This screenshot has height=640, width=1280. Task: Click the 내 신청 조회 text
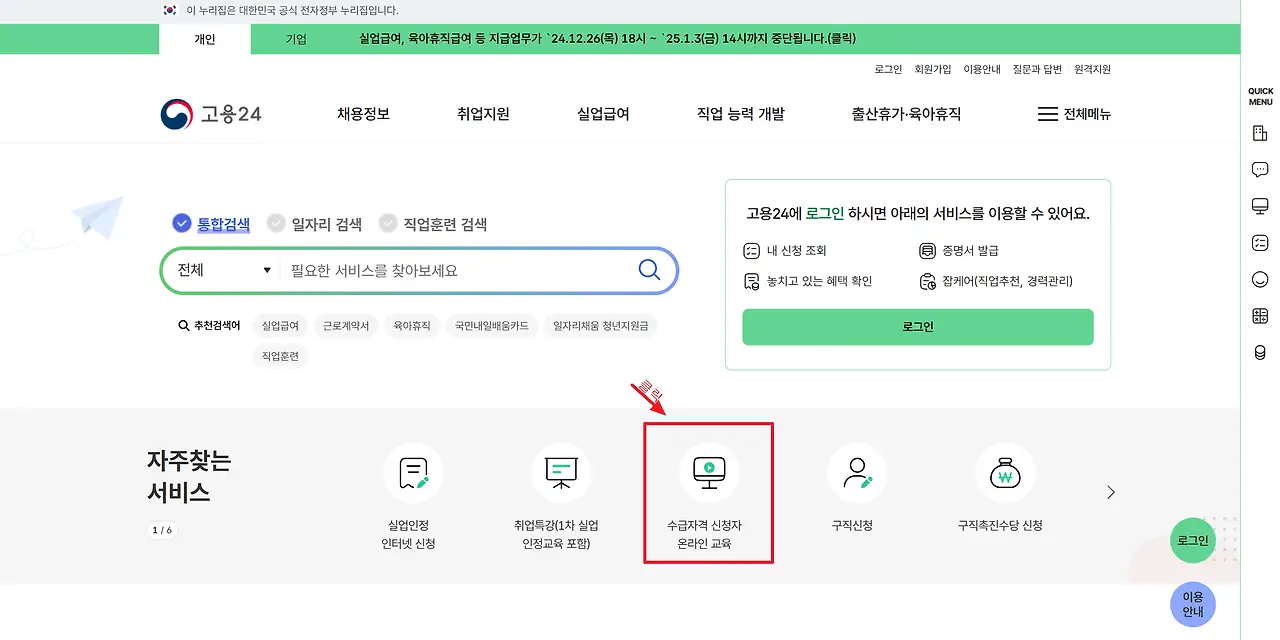[x=796, y=251]
